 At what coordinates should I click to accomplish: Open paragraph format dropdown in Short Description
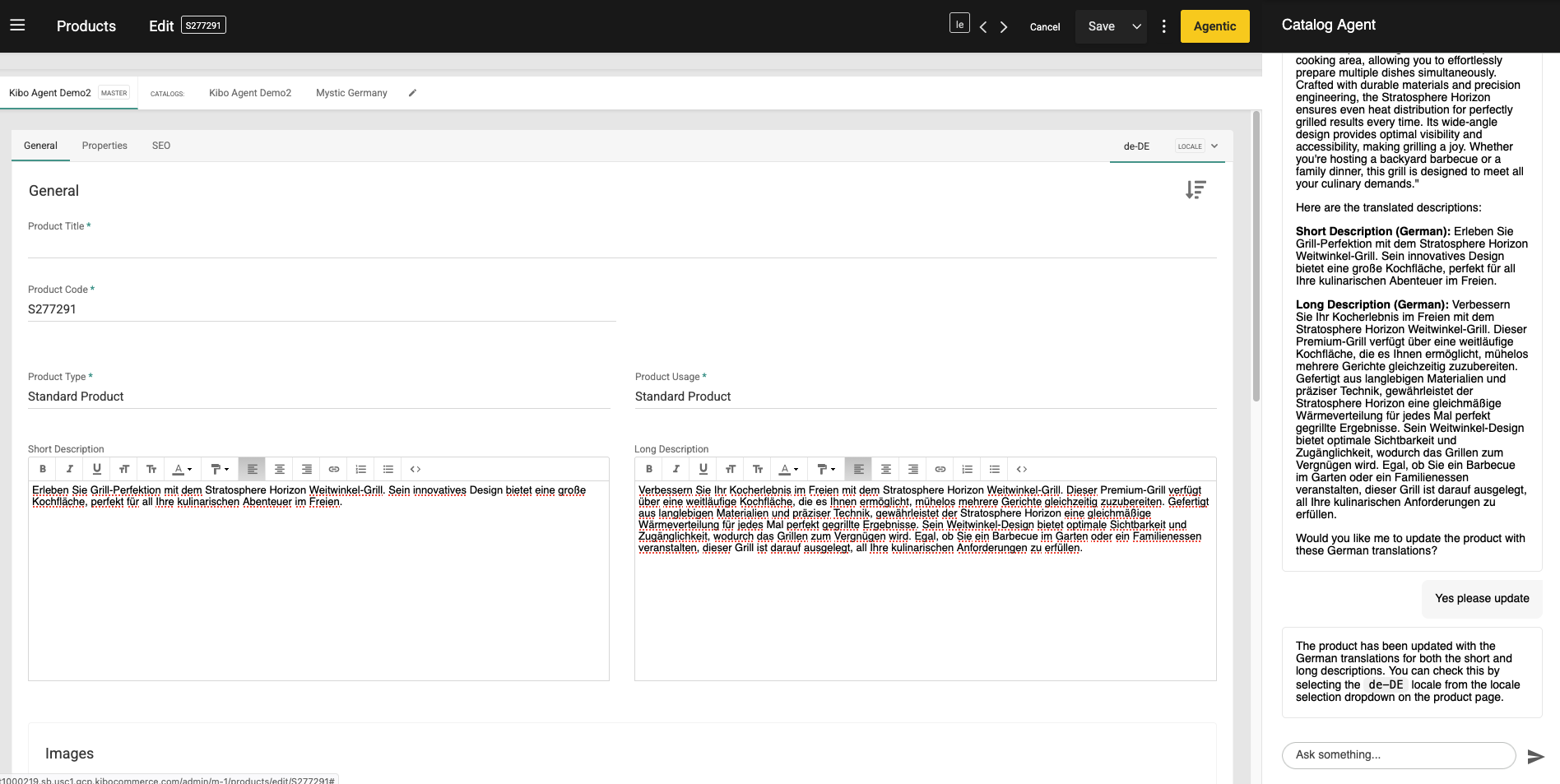[220, 469]
